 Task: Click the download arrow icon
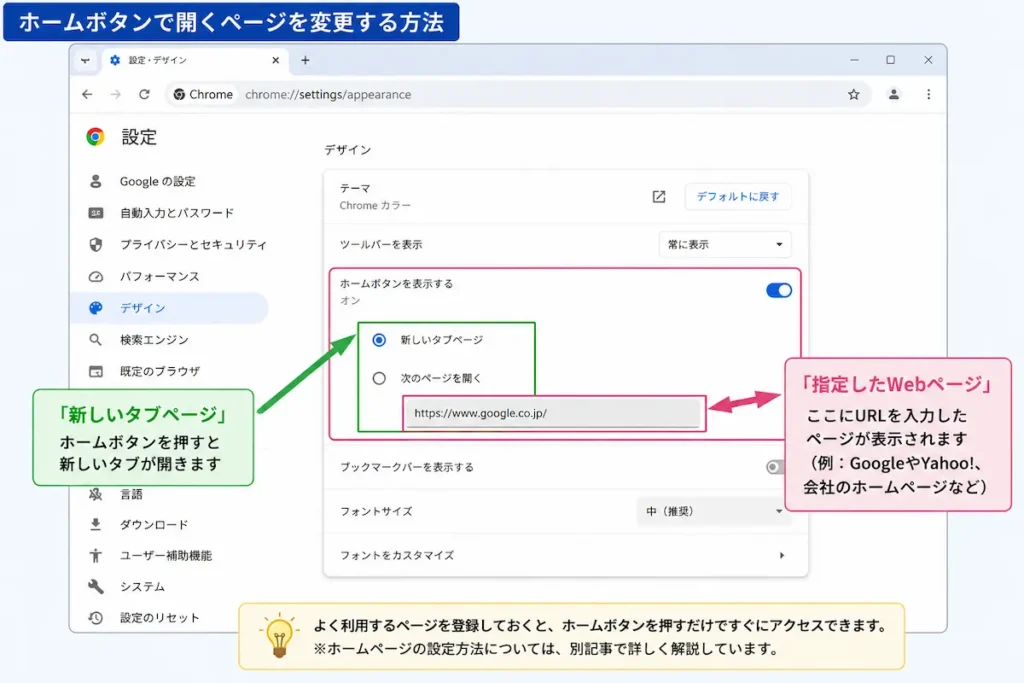(x=95, y=524)
